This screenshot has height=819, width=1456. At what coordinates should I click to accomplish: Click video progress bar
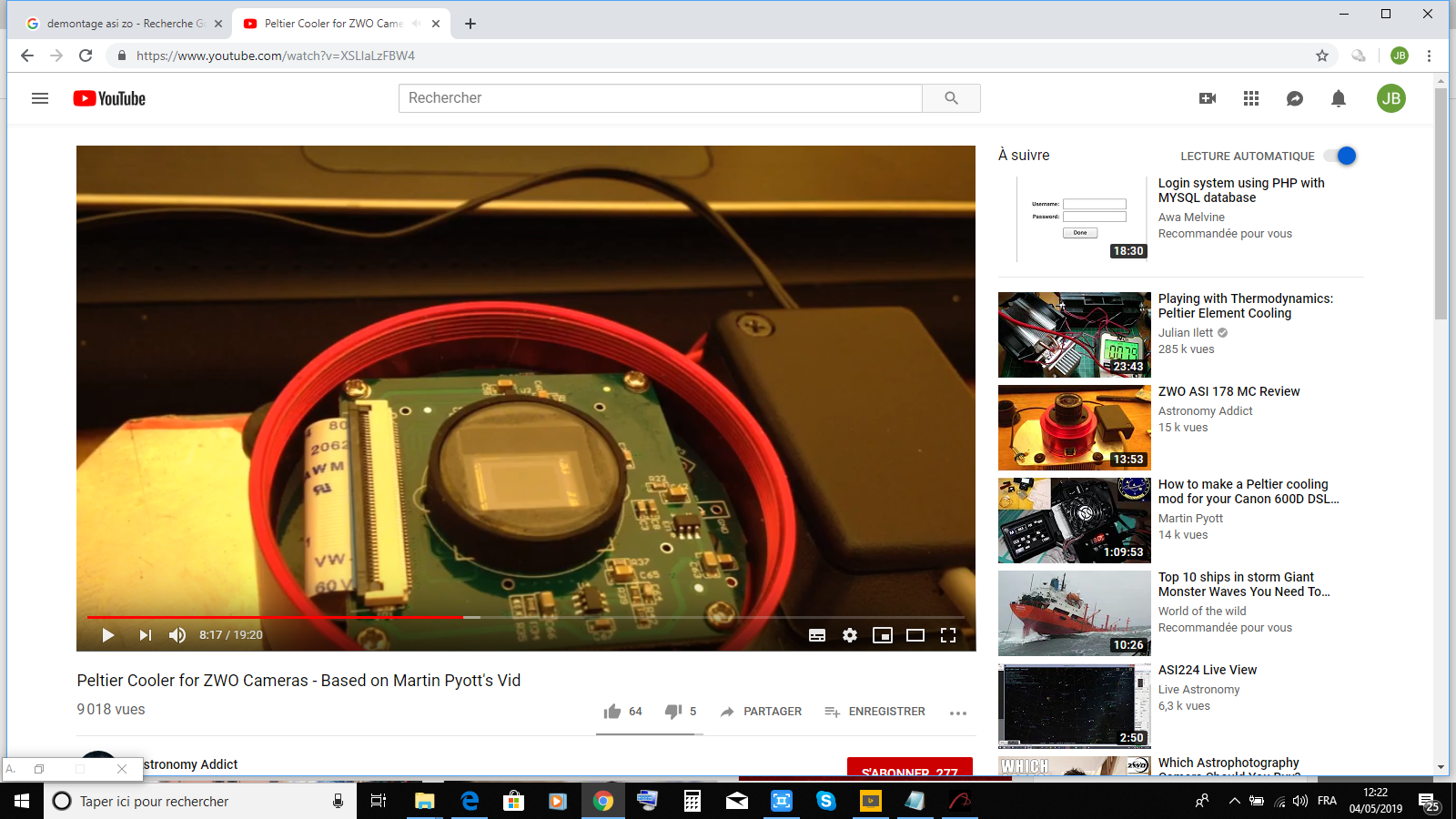pos(526,617)
